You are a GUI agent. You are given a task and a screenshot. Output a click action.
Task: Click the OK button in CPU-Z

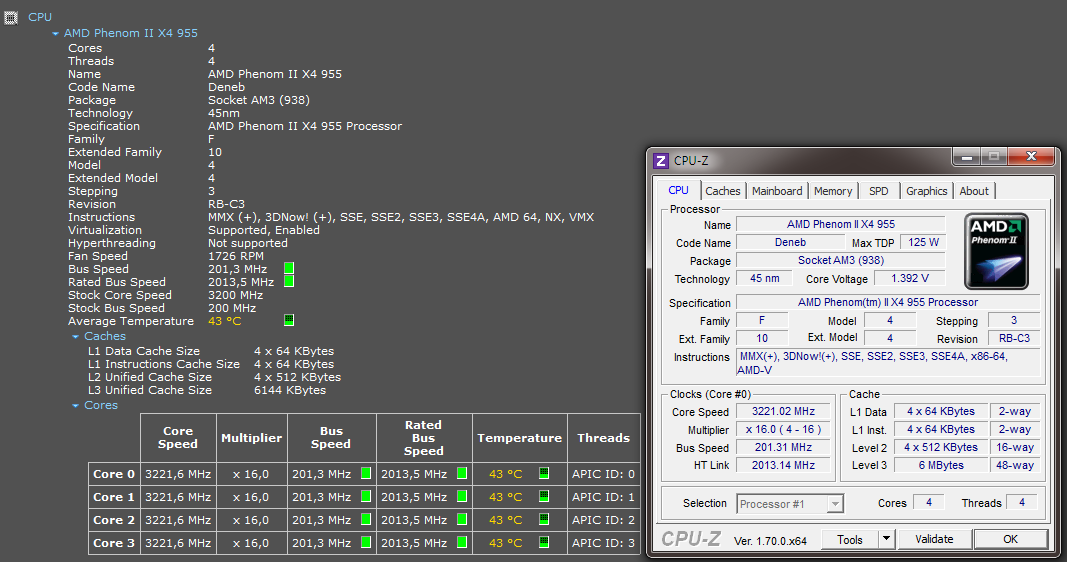(x=1011, y=539)
